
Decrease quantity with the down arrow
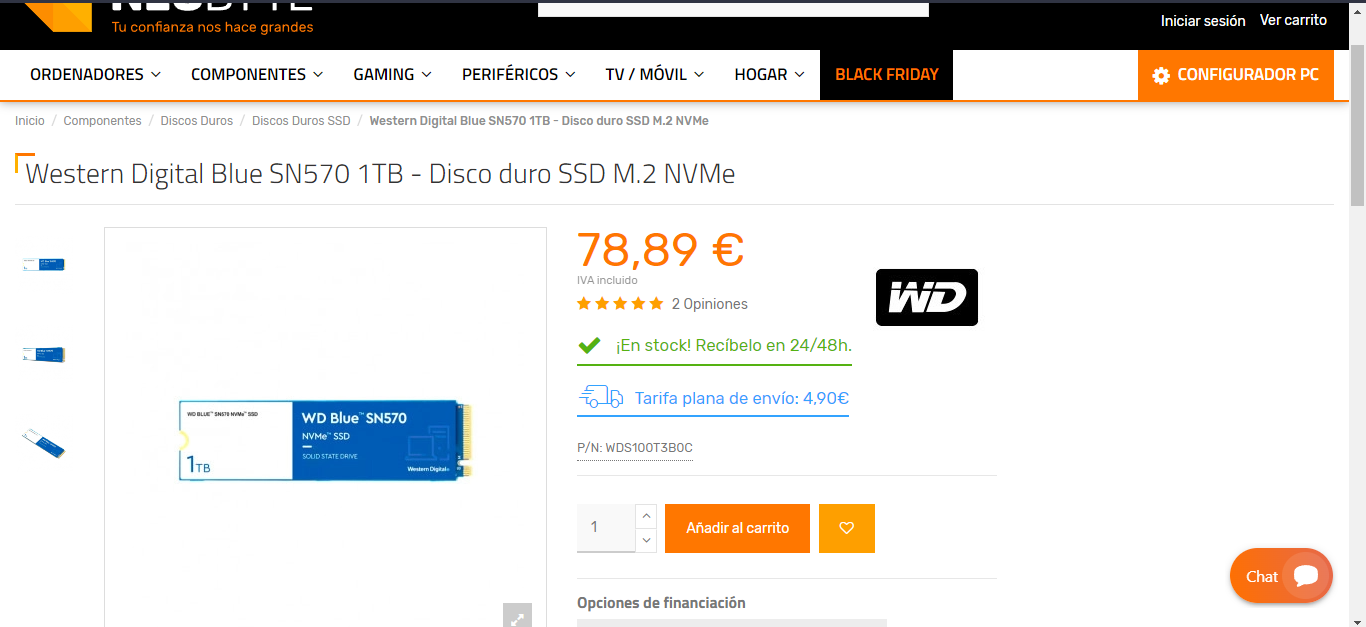646,540
